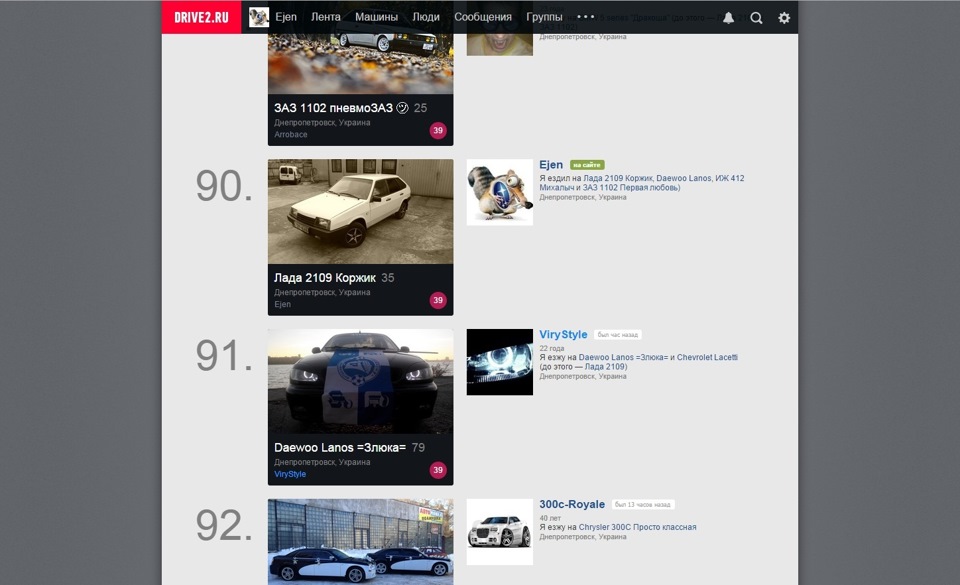
Task: Click the 39 badge on Лада 2109 card
Action: (x=438, y=300)
